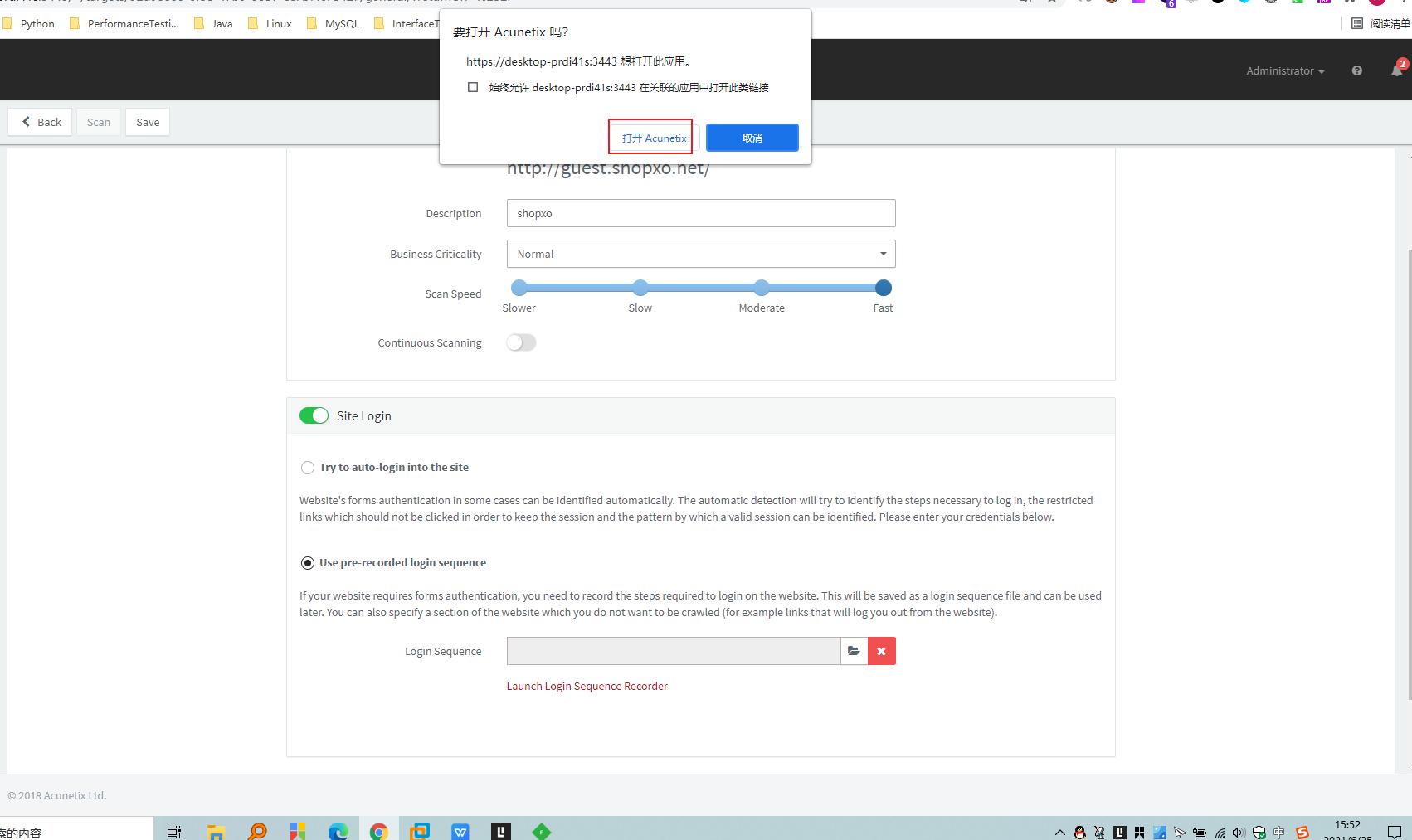Click the Scan button
This screenshot has width=1412, height=840.
point(99,122)
